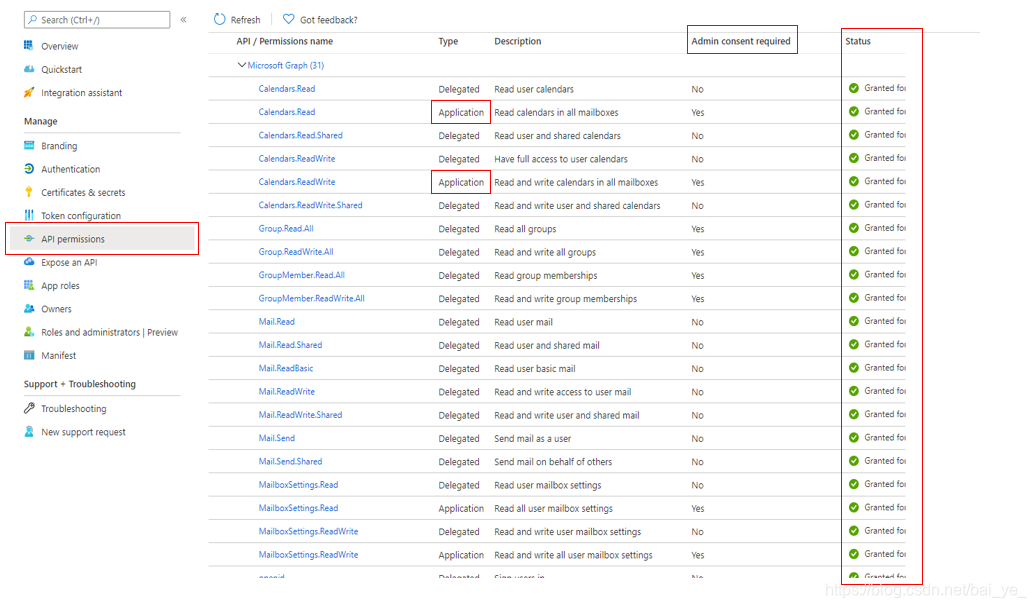Click the API permissions icon
Image resolution: width=1036 pixels, height=608 pixels.
click(28, 239)
